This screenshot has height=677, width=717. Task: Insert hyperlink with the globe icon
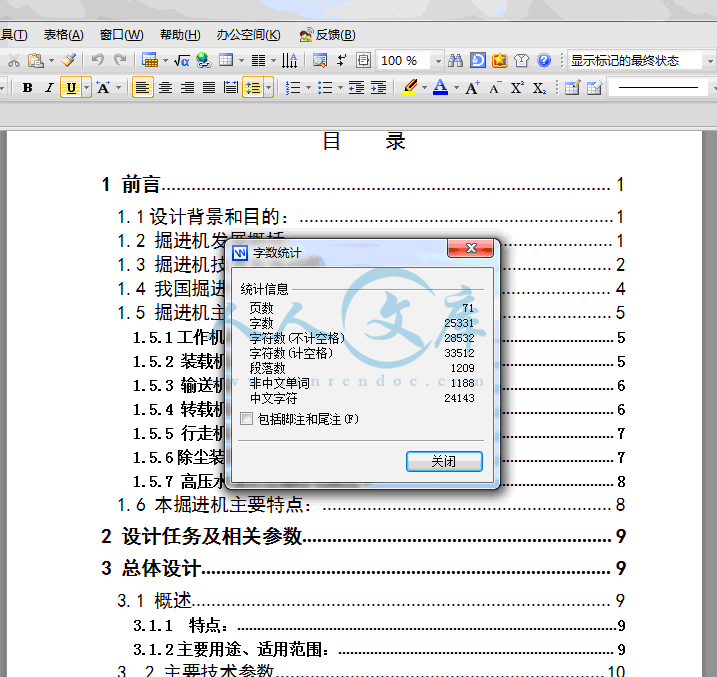(203, 60)
